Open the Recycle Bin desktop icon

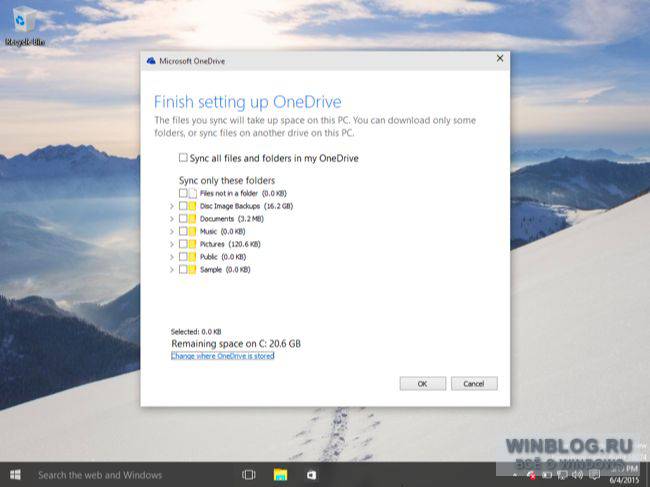[x=24, y=26]
